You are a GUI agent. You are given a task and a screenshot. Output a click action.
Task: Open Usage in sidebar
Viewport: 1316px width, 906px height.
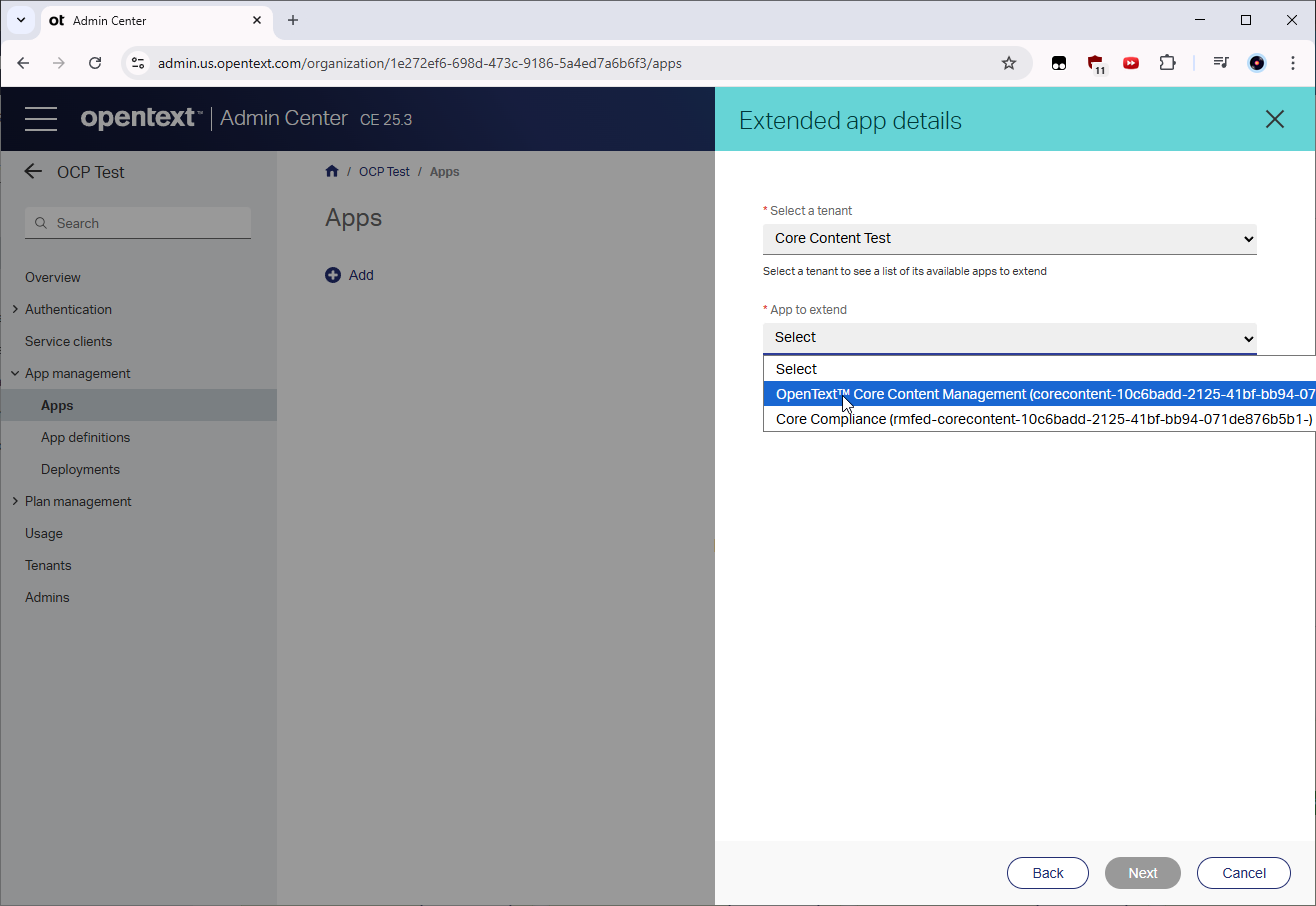44,533
